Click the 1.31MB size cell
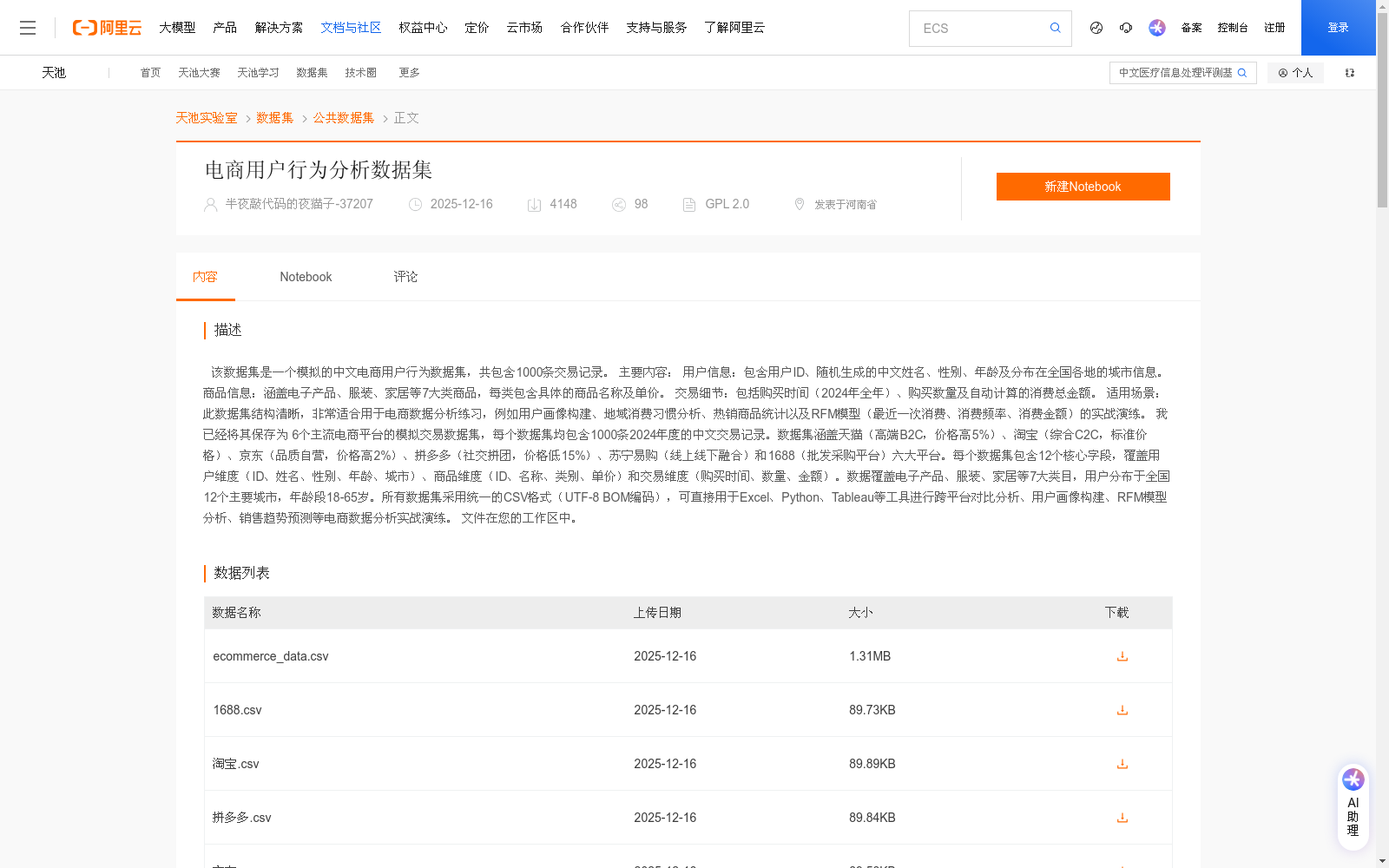1389x868 pixels. click(870, 656)
